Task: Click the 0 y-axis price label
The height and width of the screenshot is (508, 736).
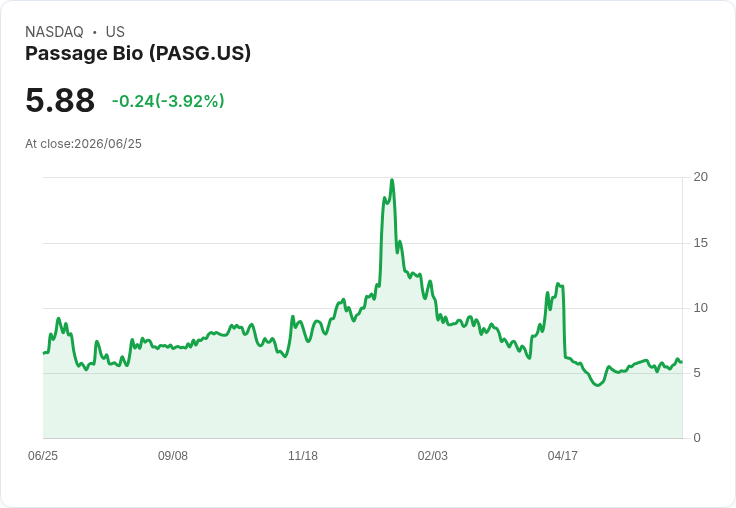Action: click(697, 438)
